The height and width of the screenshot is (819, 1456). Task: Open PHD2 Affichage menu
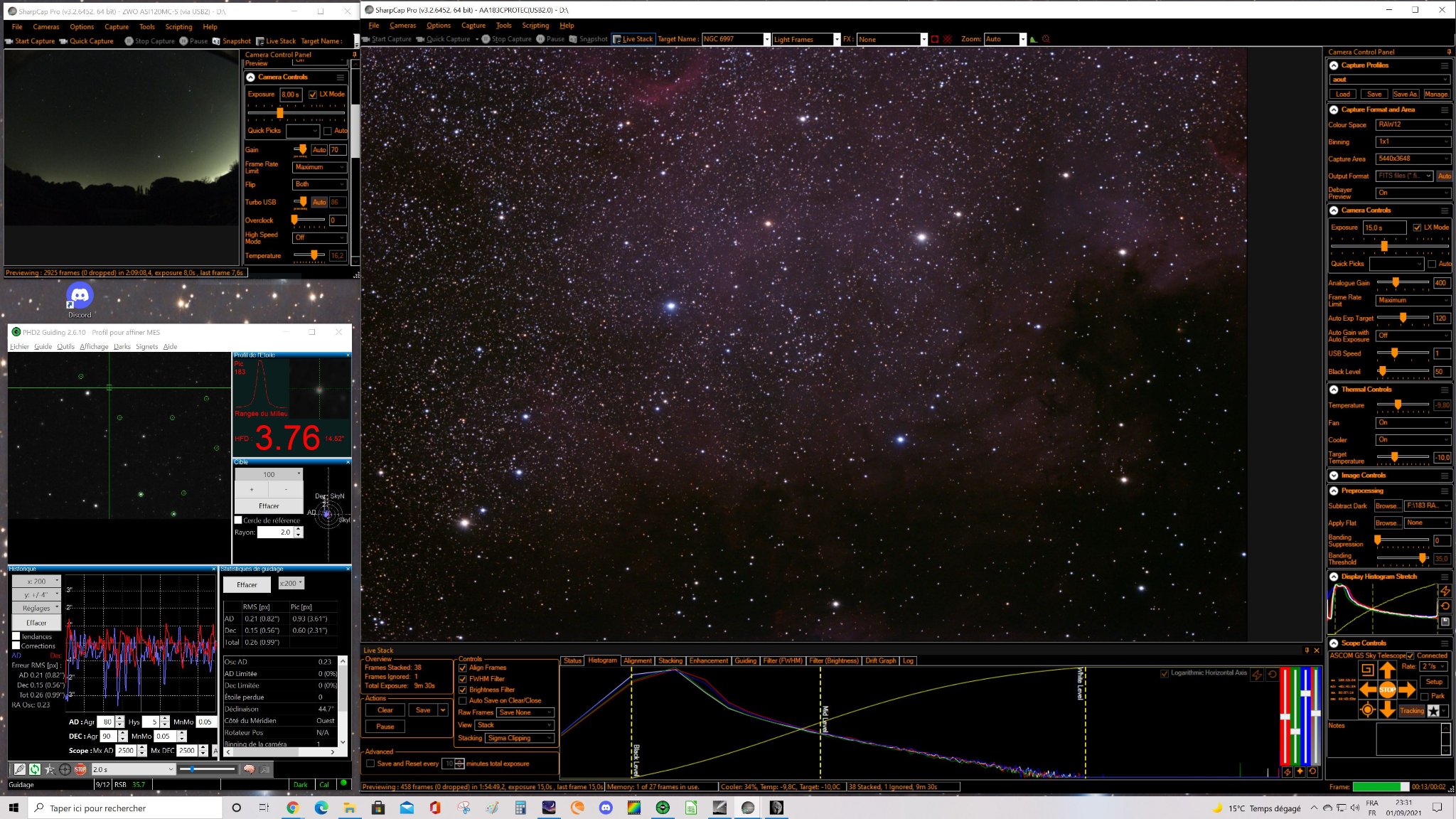[94, 347]
